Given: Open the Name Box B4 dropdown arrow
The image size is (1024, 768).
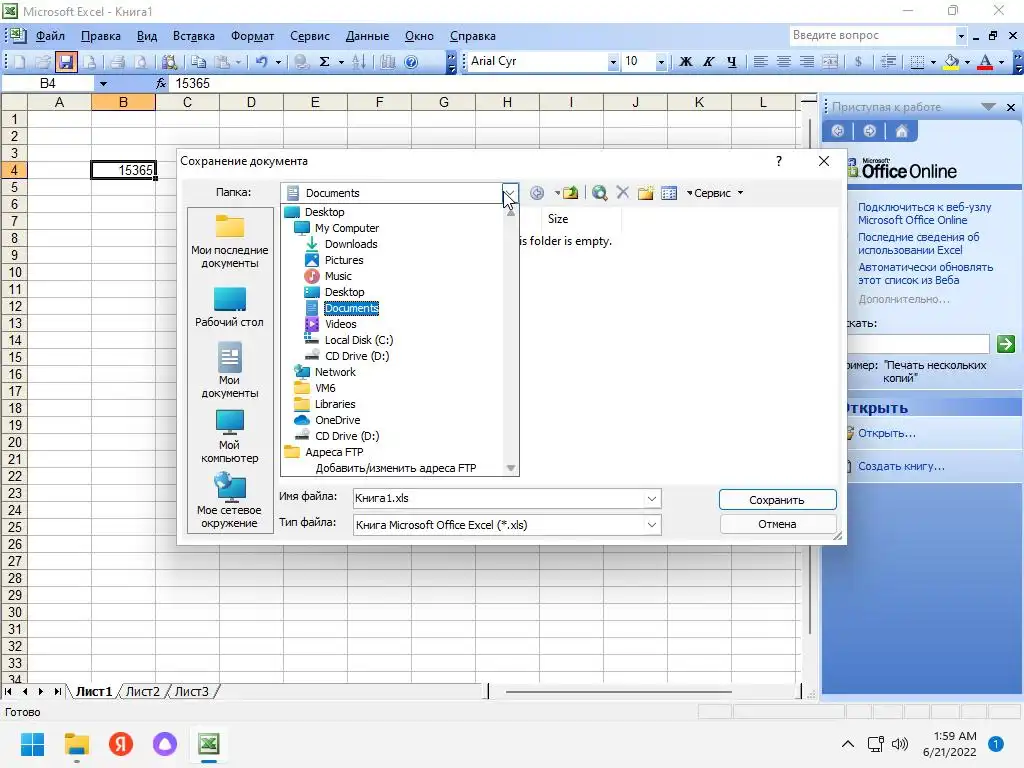Looking at the screenshot, I should 103,84.
